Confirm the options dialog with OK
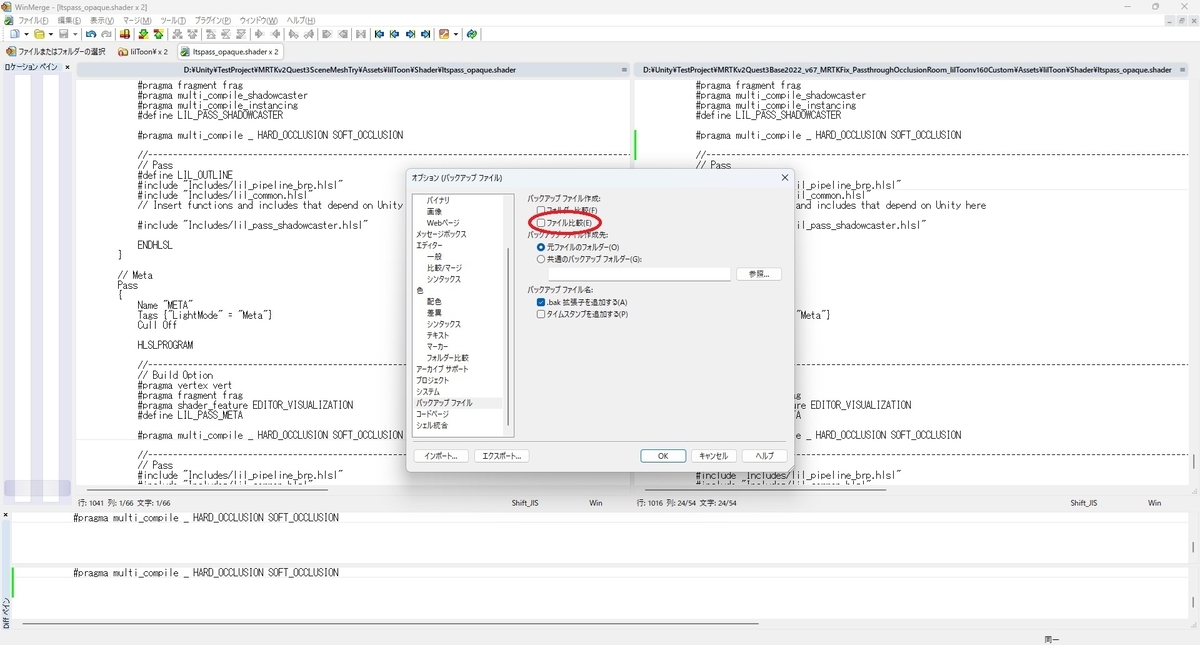Screen dimensions: 1200x645 [663, 456]
